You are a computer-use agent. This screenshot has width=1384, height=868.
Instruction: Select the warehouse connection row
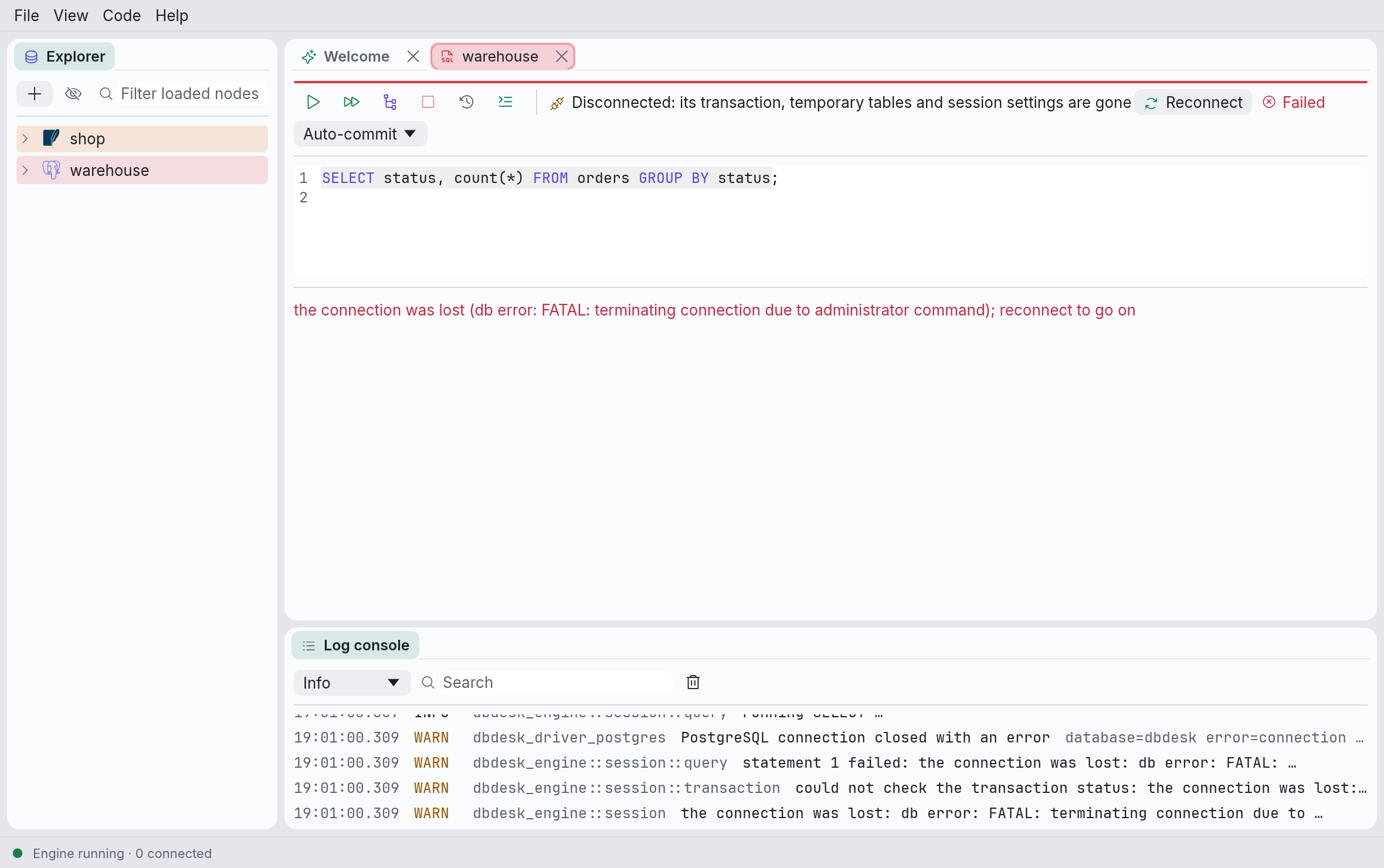point(142,170)
